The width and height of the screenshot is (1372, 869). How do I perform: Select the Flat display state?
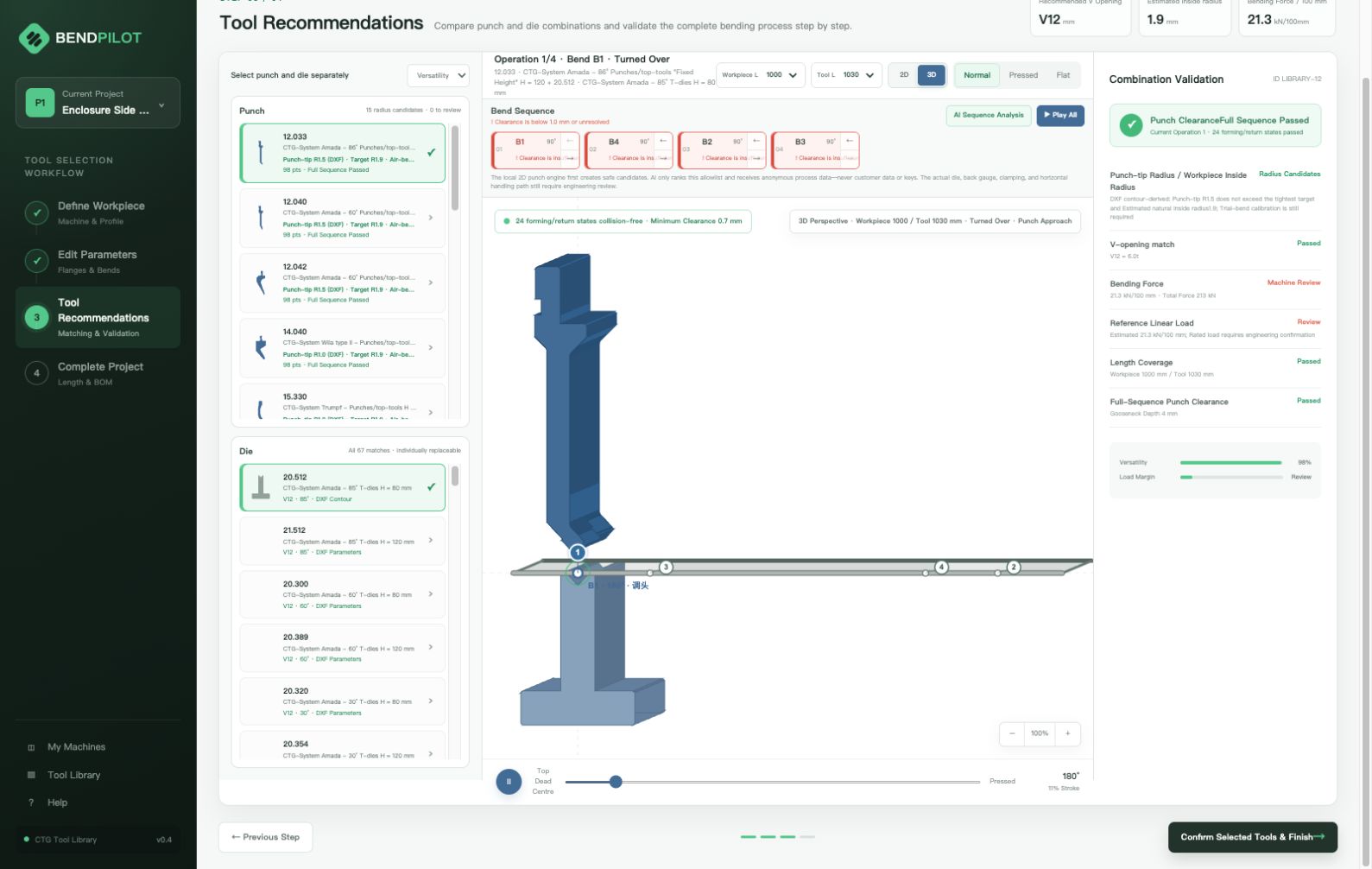click(x=1063, y=75)
